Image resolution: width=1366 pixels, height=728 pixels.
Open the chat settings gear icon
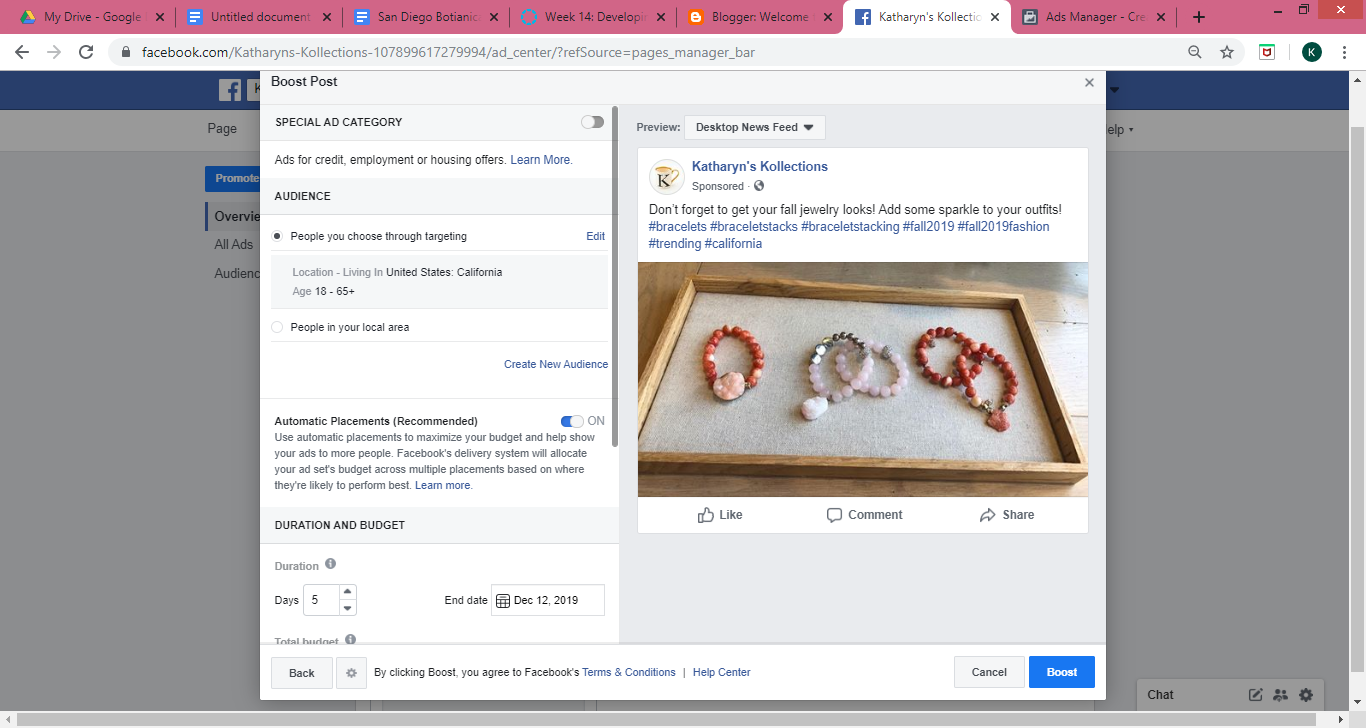(x=1306, y=695)
